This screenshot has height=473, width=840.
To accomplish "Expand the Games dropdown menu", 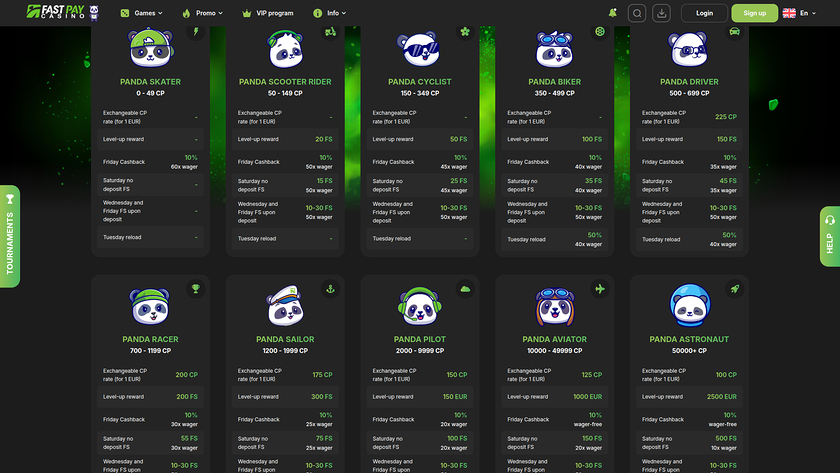I will pos(141,13).
